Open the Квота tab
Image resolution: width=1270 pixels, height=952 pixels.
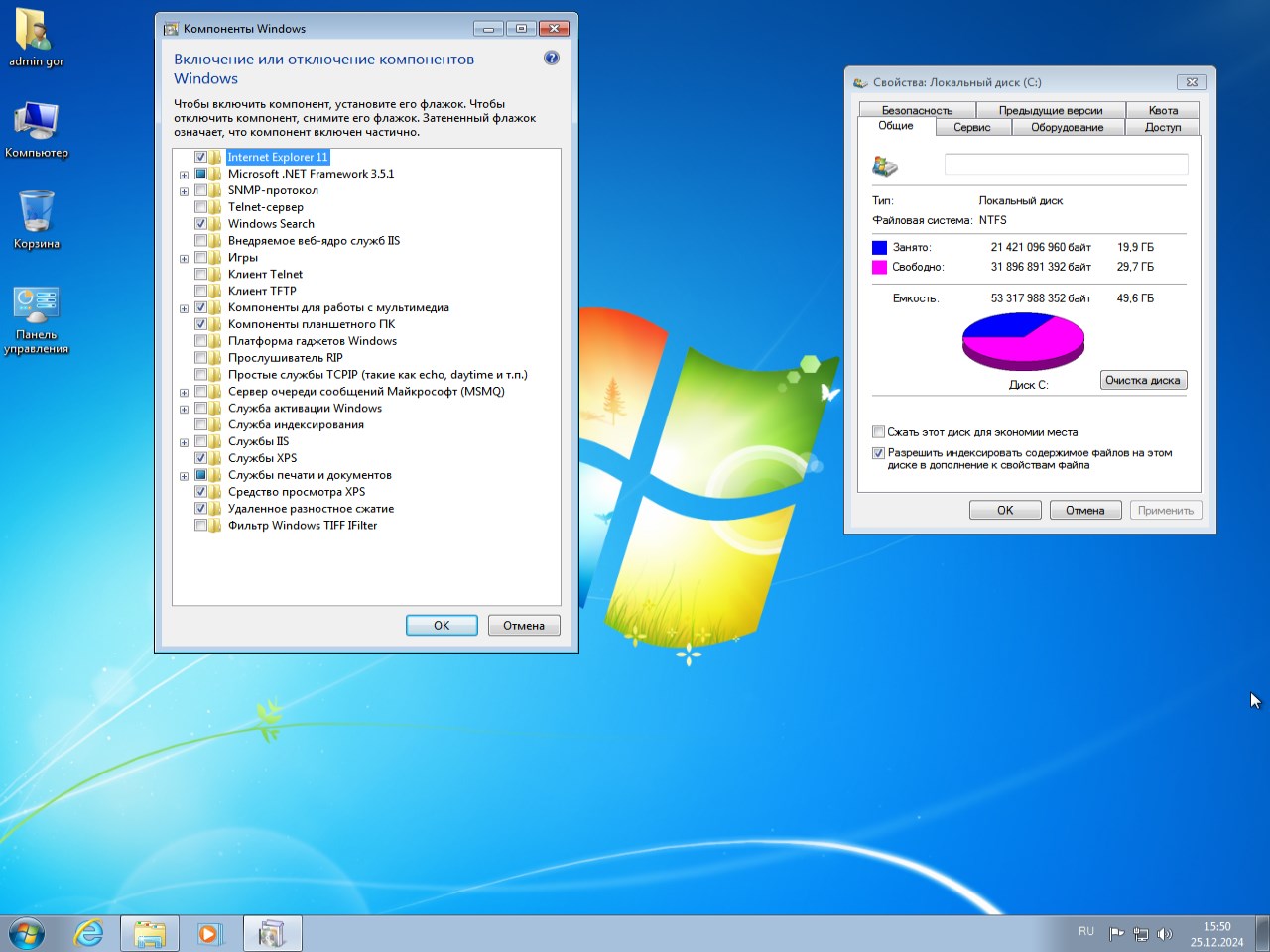tap(1163, 110)
